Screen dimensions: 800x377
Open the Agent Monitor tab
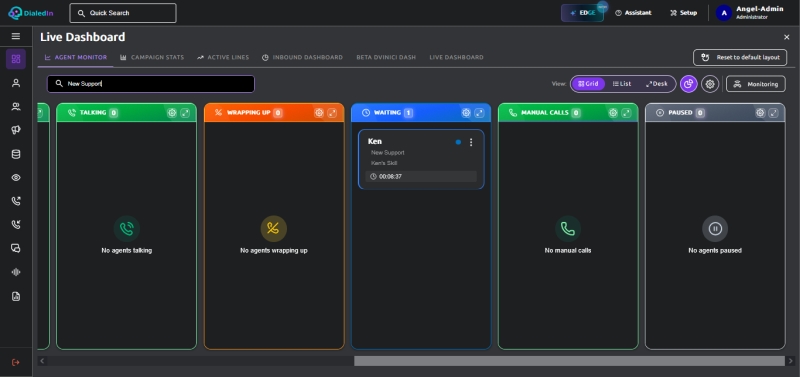coord(76,58)
